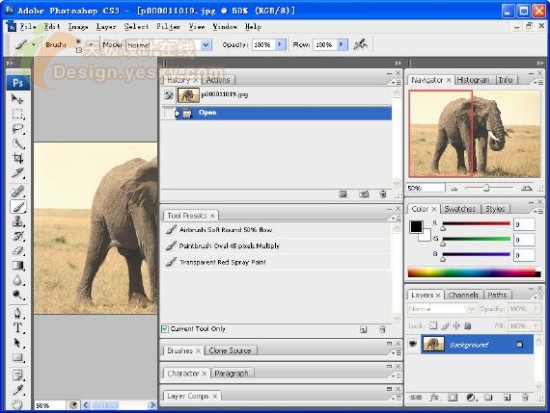Select the Rectangular Marquee tool
Screen dimensions: 550x413
[x=17, y=114]
